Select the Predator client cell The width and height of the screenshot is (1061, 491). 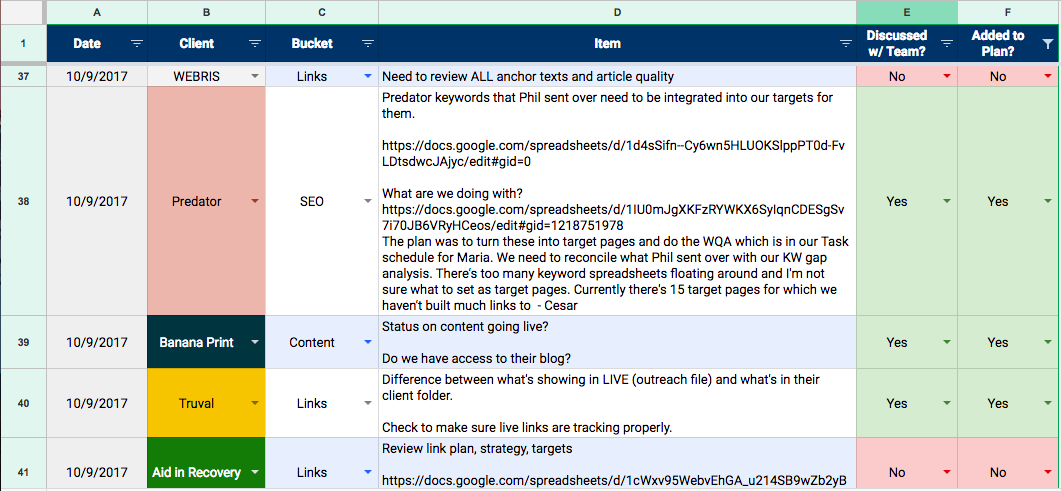click(206, 201)
